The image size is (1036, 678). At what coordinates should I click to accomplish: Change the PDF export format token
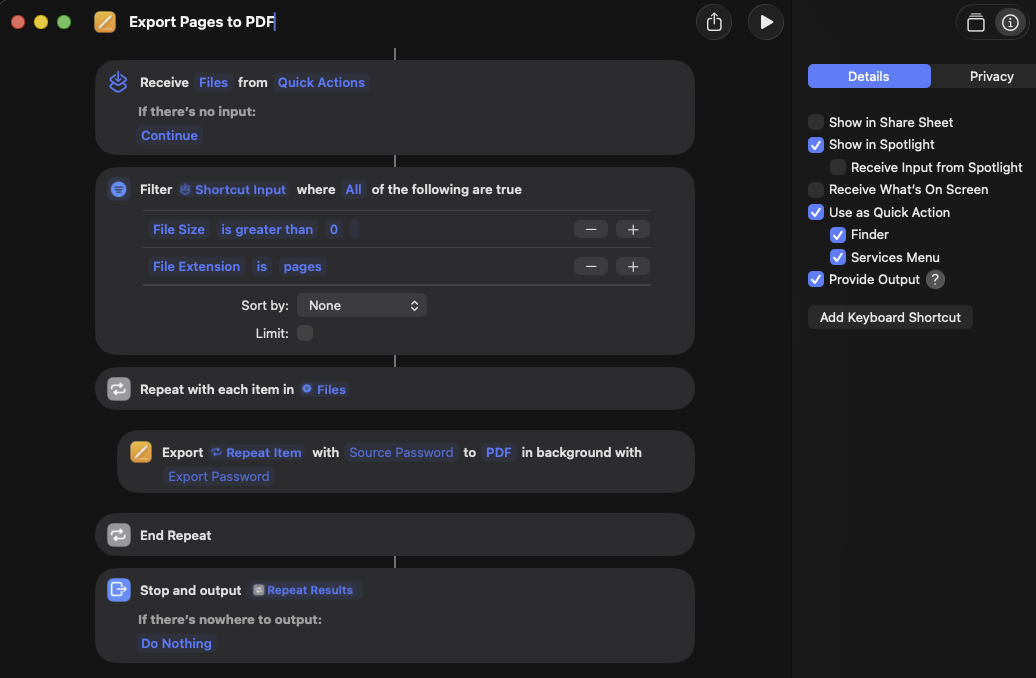499,452
